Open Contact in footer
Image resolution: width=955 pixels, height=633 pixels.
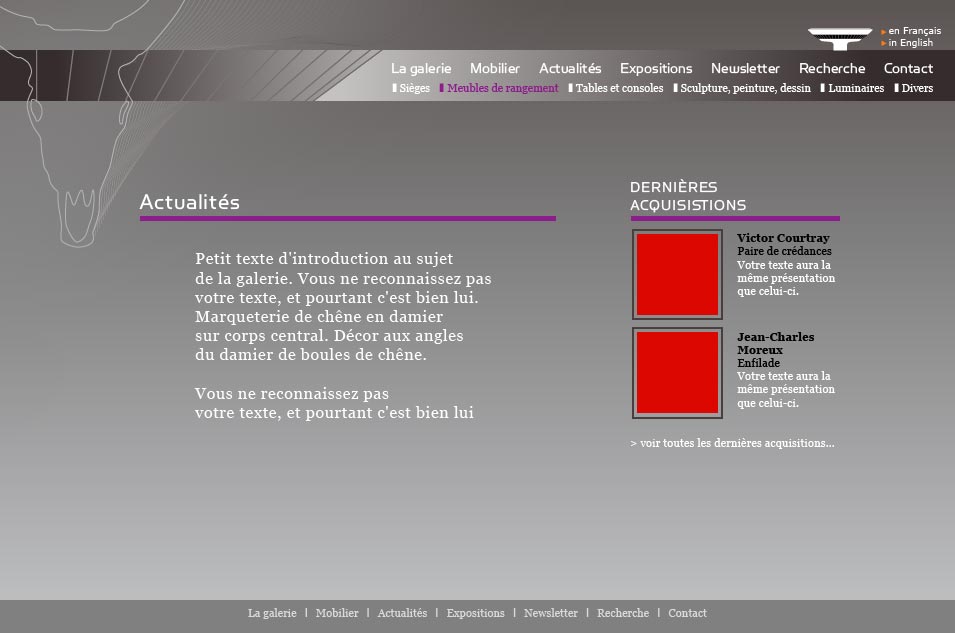(x=687, y=613)
